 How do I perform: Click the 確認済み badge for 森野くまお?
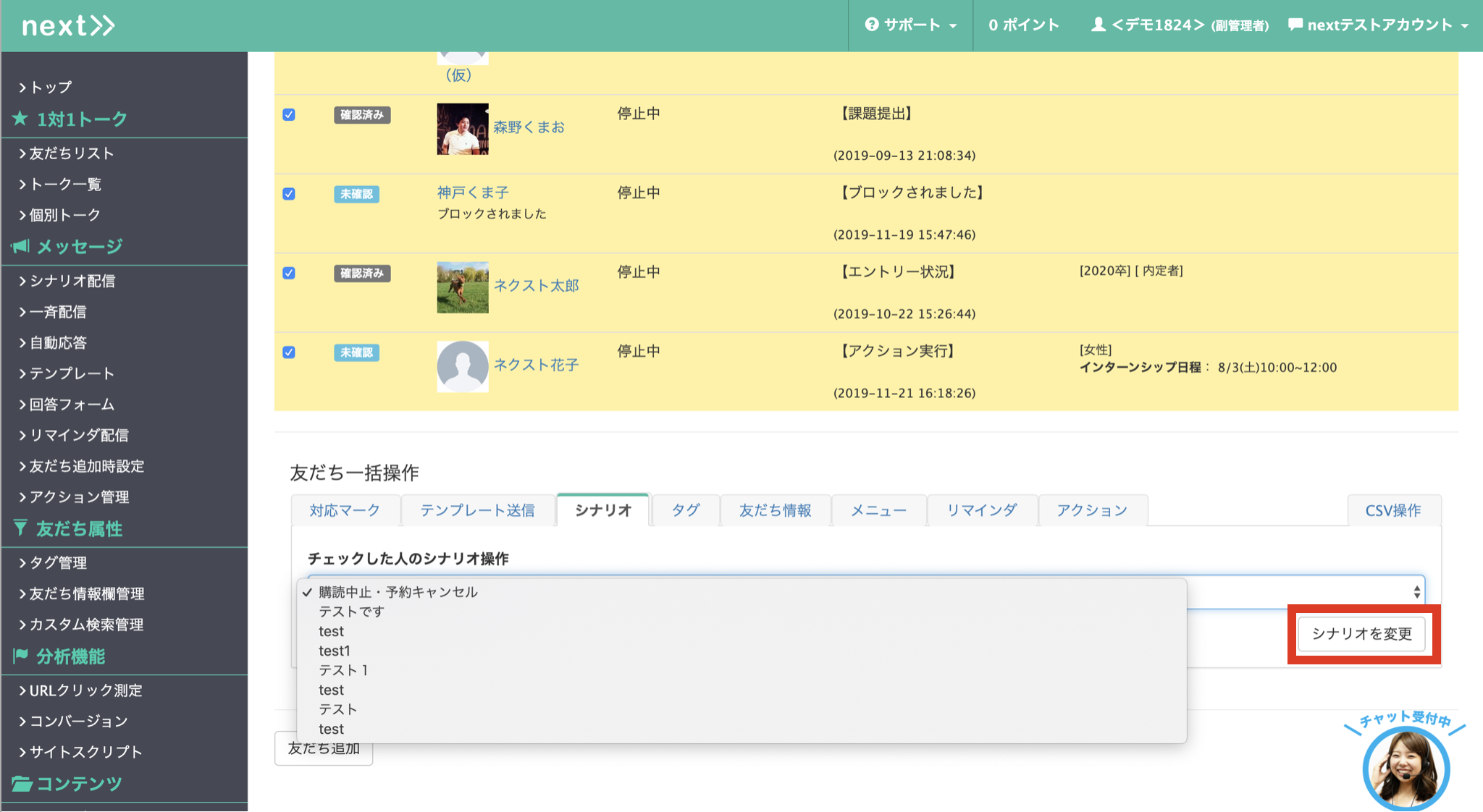point(362,115)
